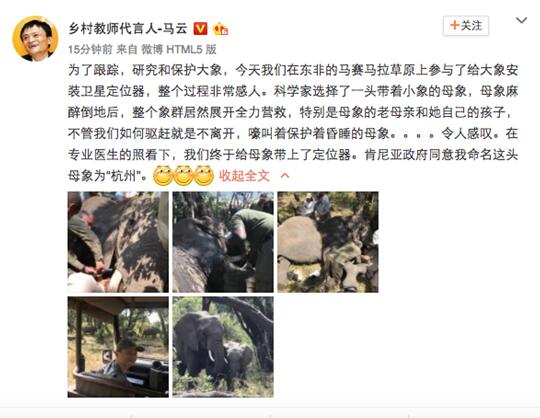Screen dimensions: 540x418
Task: Open the overhead photo of elephant lying down
Action: 328,242
